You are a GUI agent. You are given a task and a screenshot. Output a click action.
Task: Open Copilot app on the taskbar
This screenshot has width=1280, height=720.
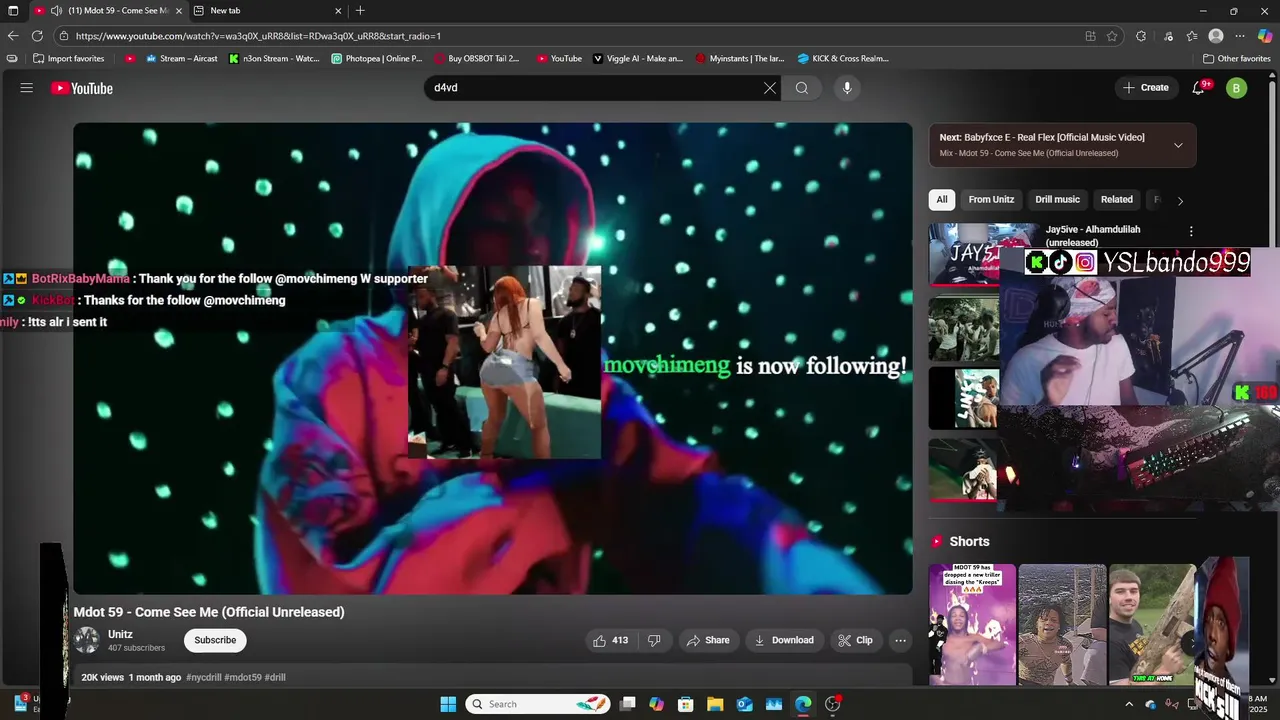pyautogui.click(x=656, y=704)
